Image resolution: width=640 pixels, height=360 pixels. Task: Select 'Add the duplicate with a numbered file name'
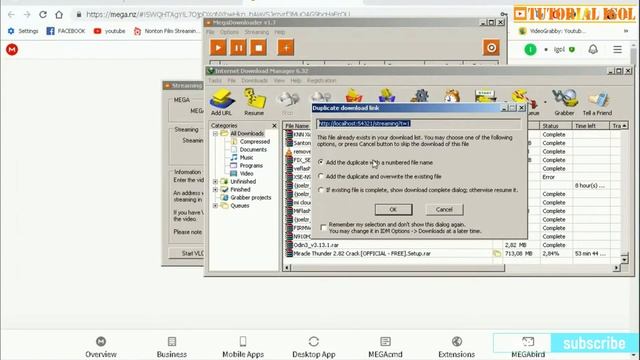(x=321, y=162)
